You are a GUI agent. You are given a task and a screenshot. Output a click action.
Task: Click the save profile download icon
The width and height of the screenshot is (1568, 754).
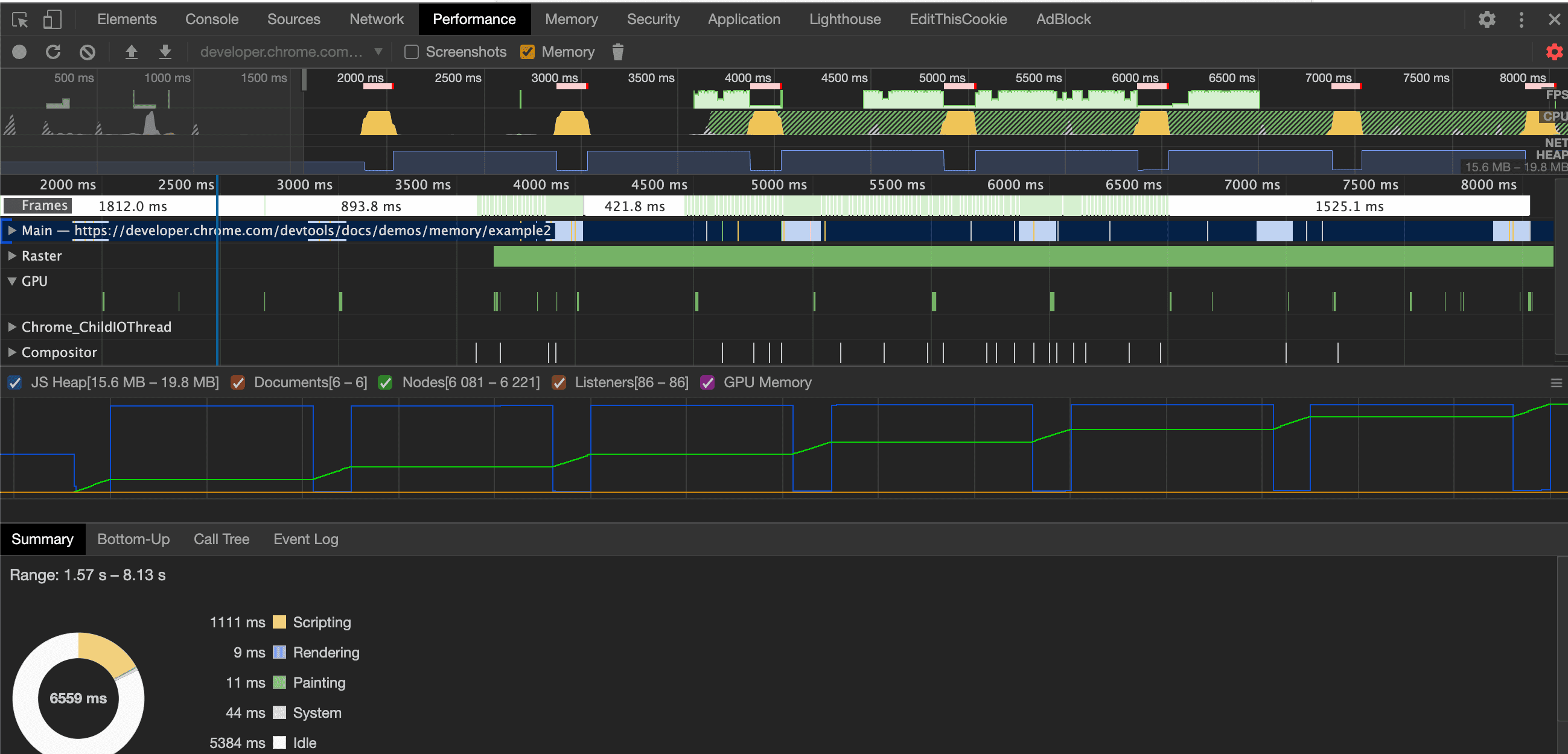point(165,52)
